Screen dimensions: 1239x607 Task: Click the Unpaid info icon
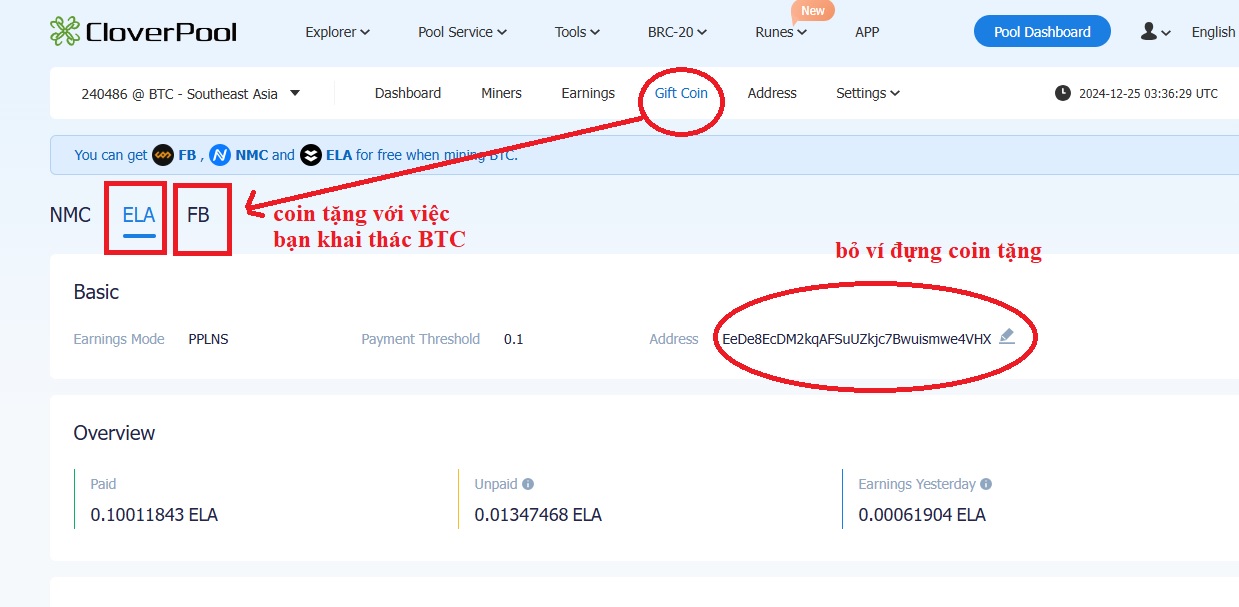[528, 484]
